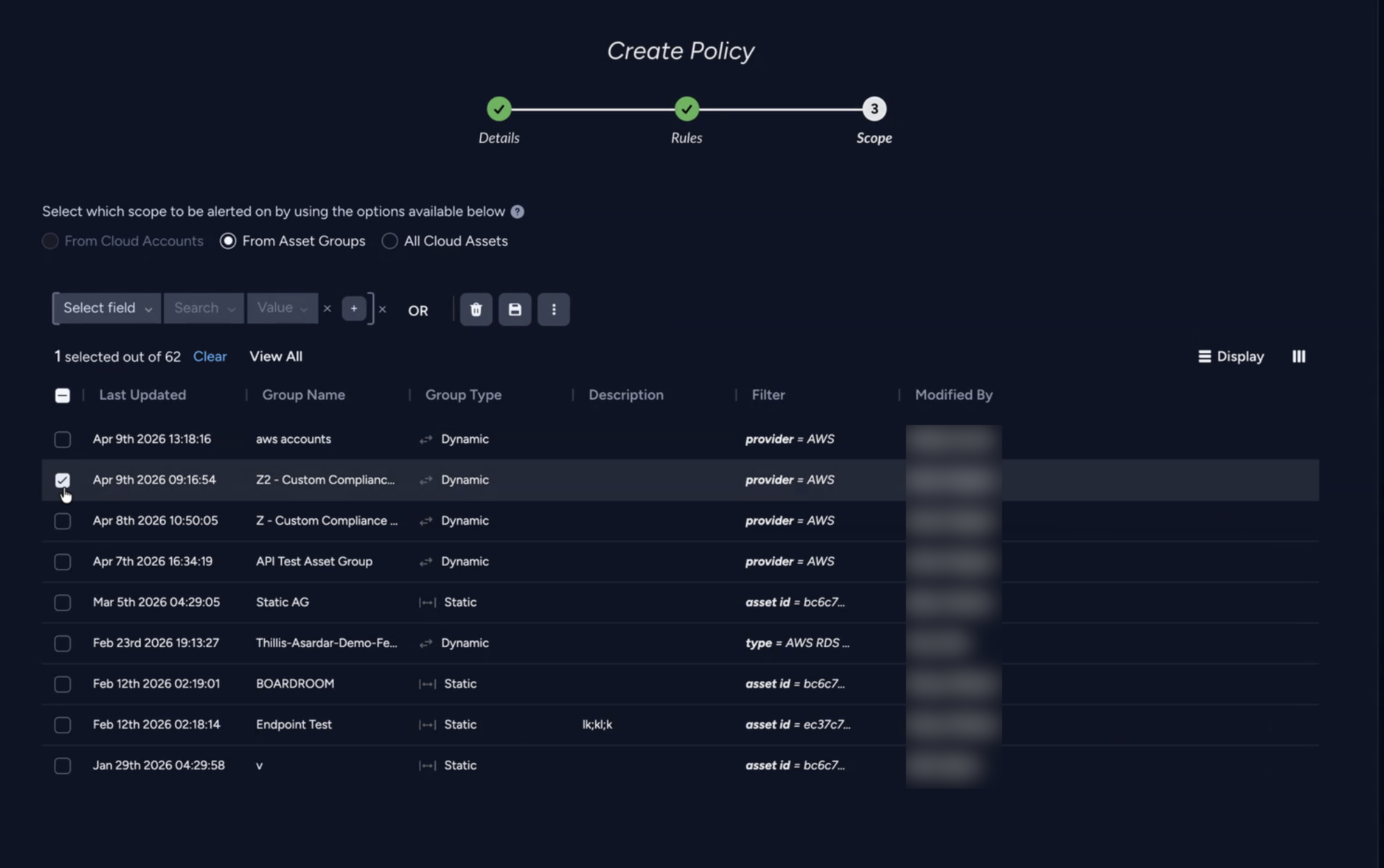Viewport: 1384px width, 868px height.
Task: Click the 'lk;kl;k' description cell
Action: point(597,724)
